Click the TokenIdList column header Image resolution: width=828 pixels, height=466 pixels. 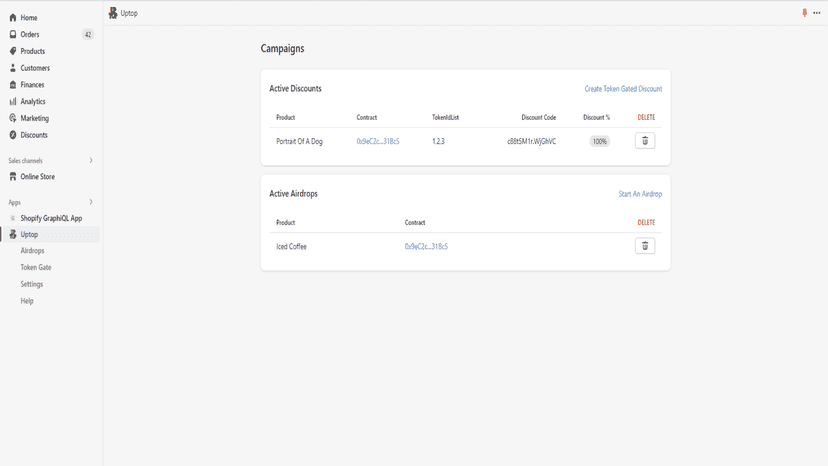tap(445, 117)
